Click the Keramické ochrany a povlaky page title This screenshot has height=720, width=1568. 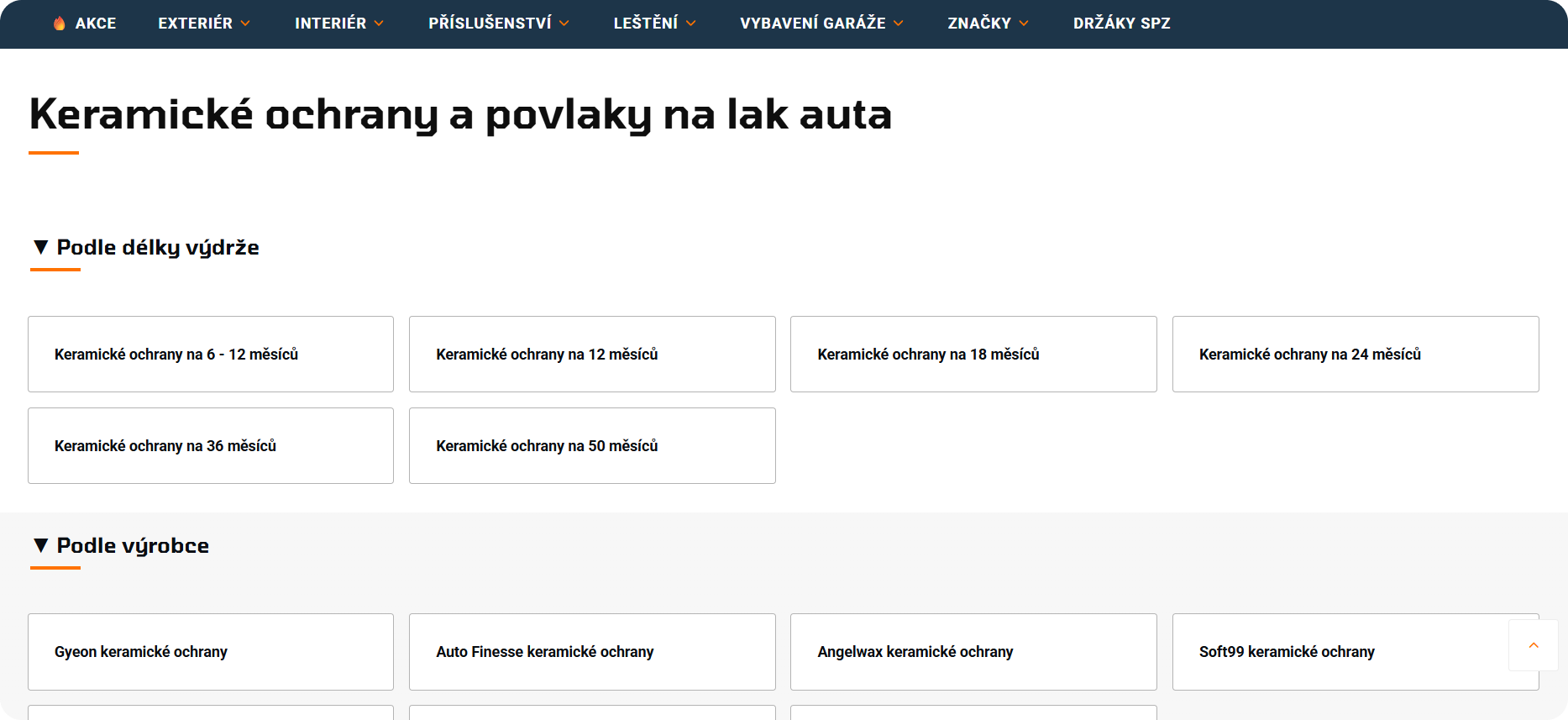click(x=460, y=114)
